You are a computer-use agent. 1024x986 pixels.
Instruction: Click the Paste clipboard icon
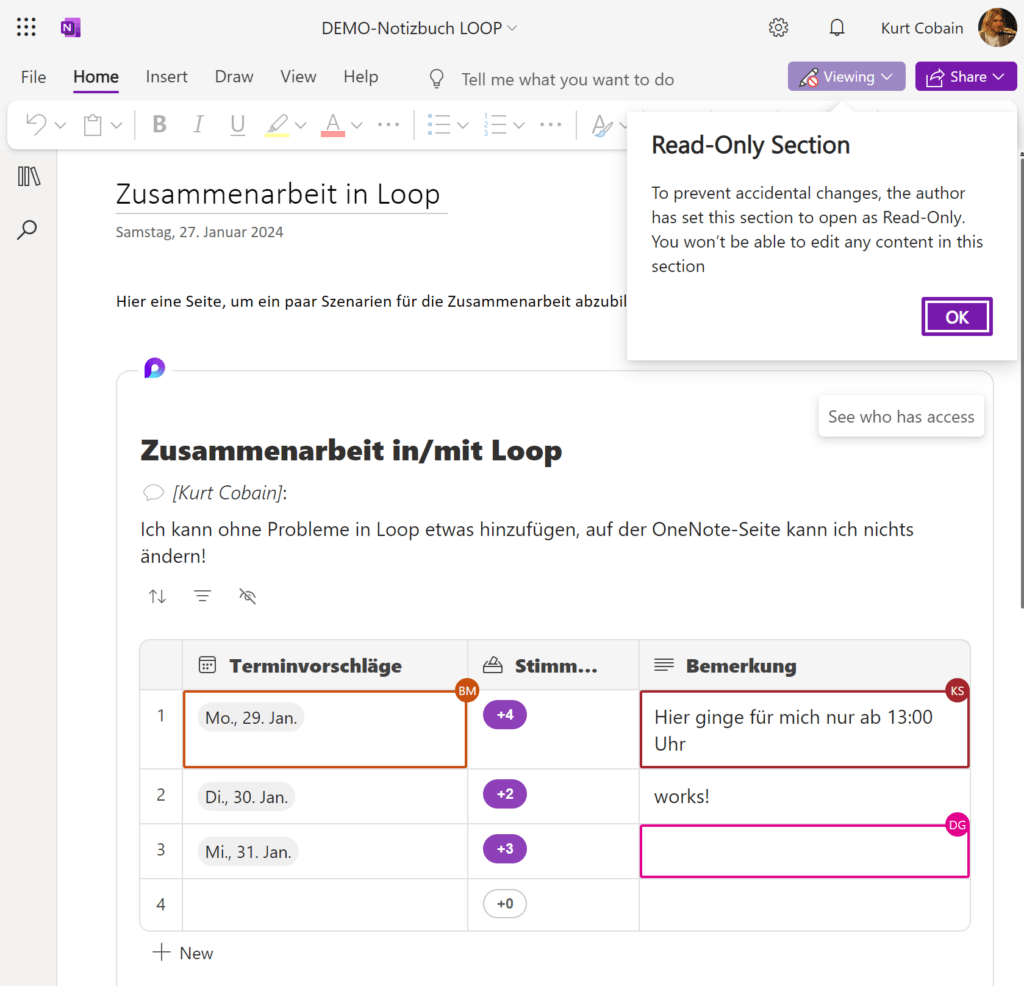pos(93,125)
